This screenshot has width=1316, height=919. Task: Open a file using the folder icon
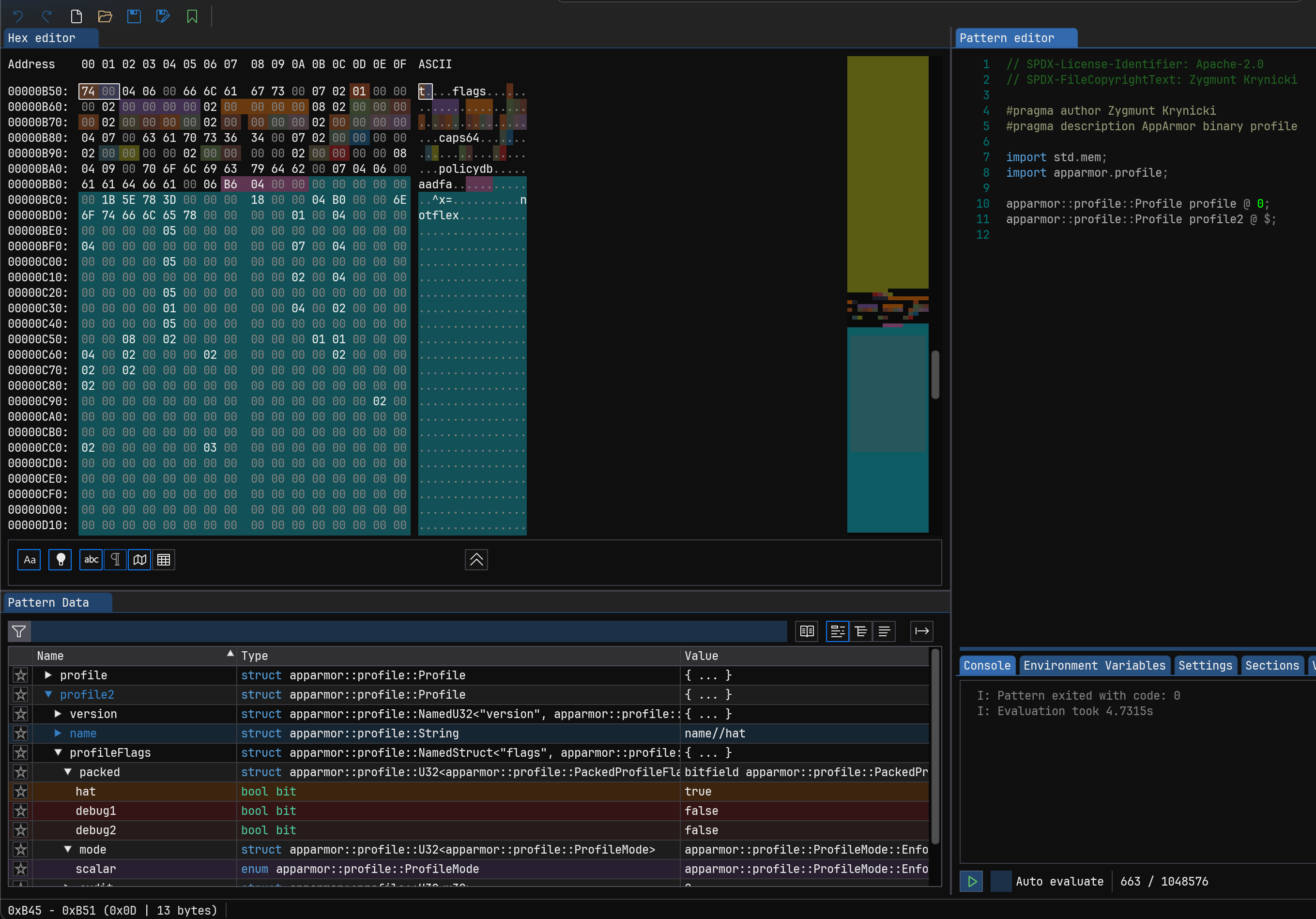[x=105, y=16]
